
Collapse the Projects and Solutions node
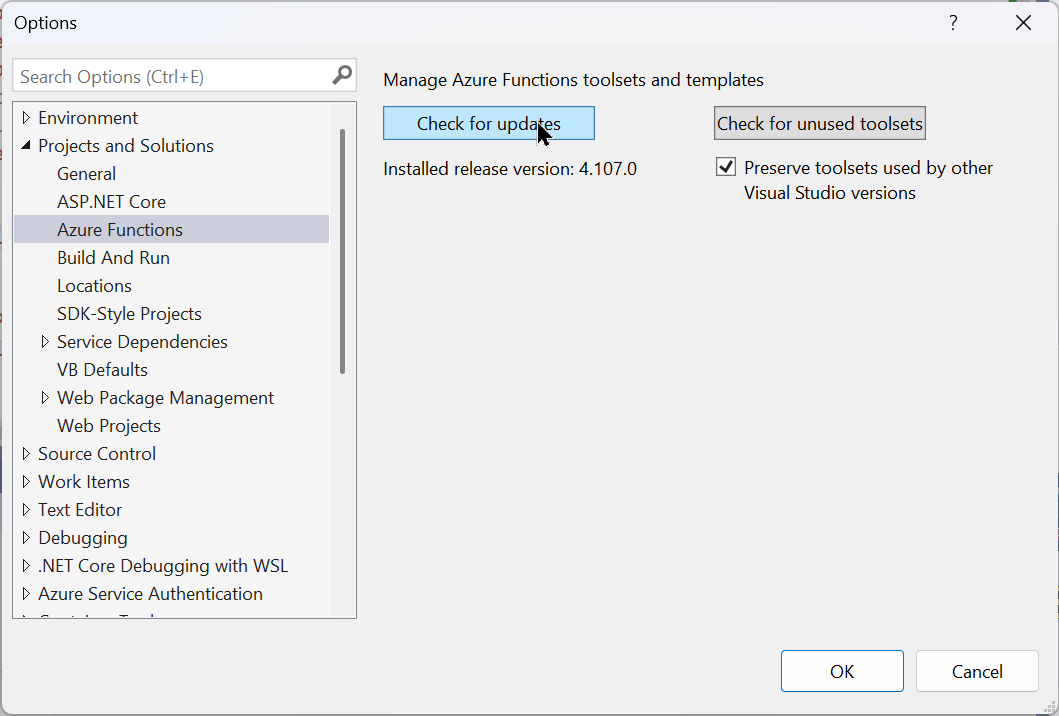[26, 145]
